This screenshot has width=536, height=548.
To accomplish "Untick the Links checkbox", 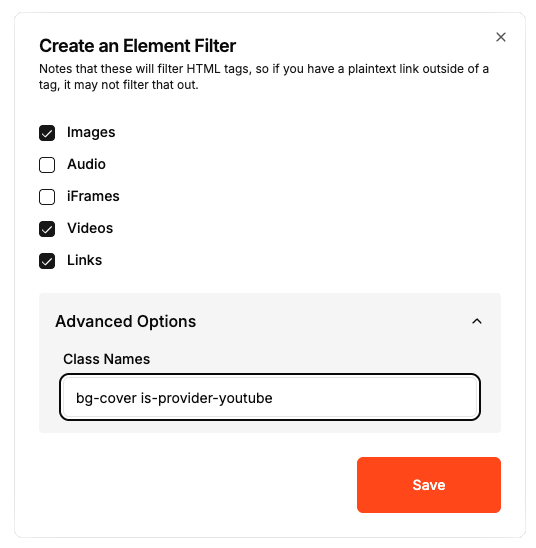I will click(x=47, y=261).
